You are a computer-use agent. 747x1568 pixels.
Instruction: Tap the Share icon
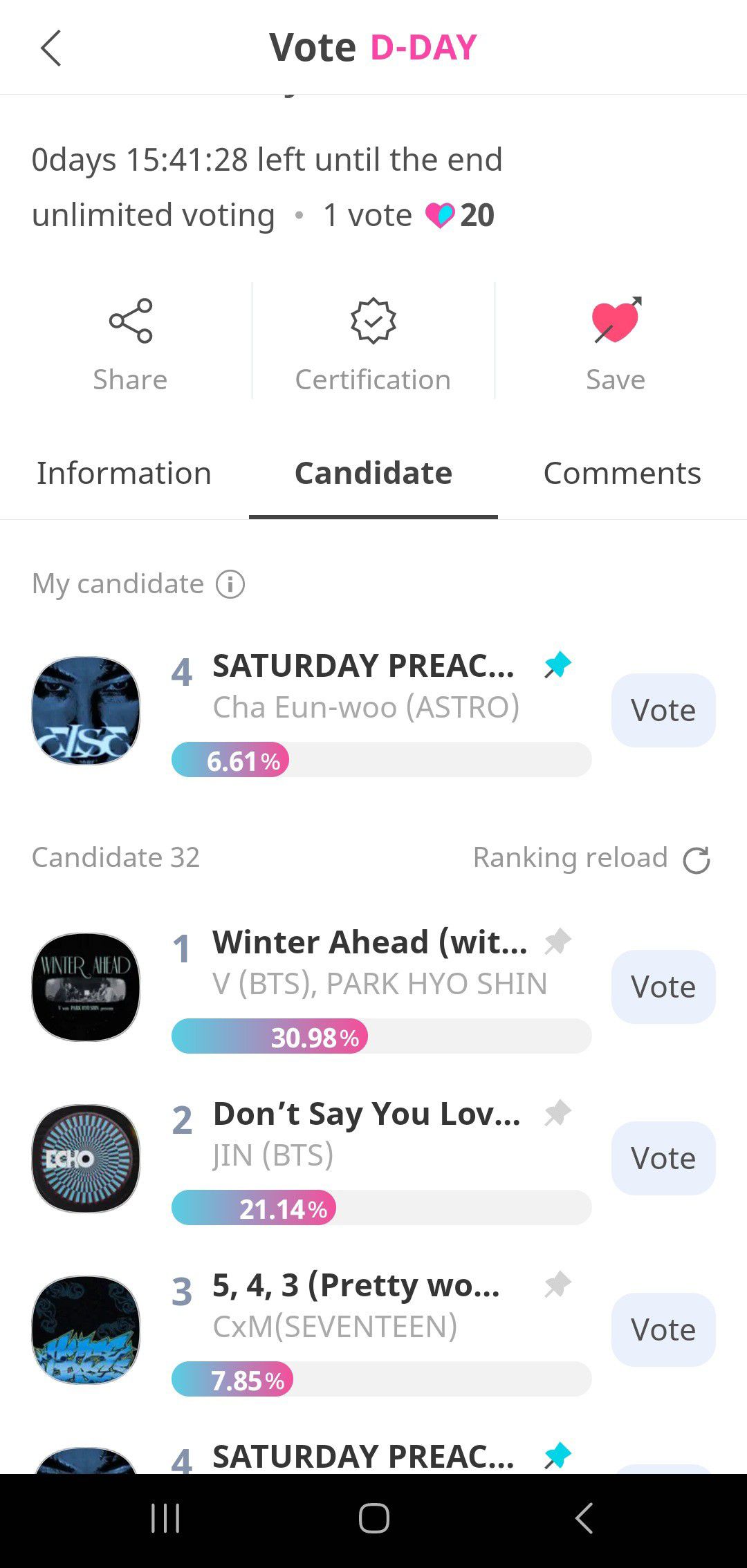(x=131, y=321)
